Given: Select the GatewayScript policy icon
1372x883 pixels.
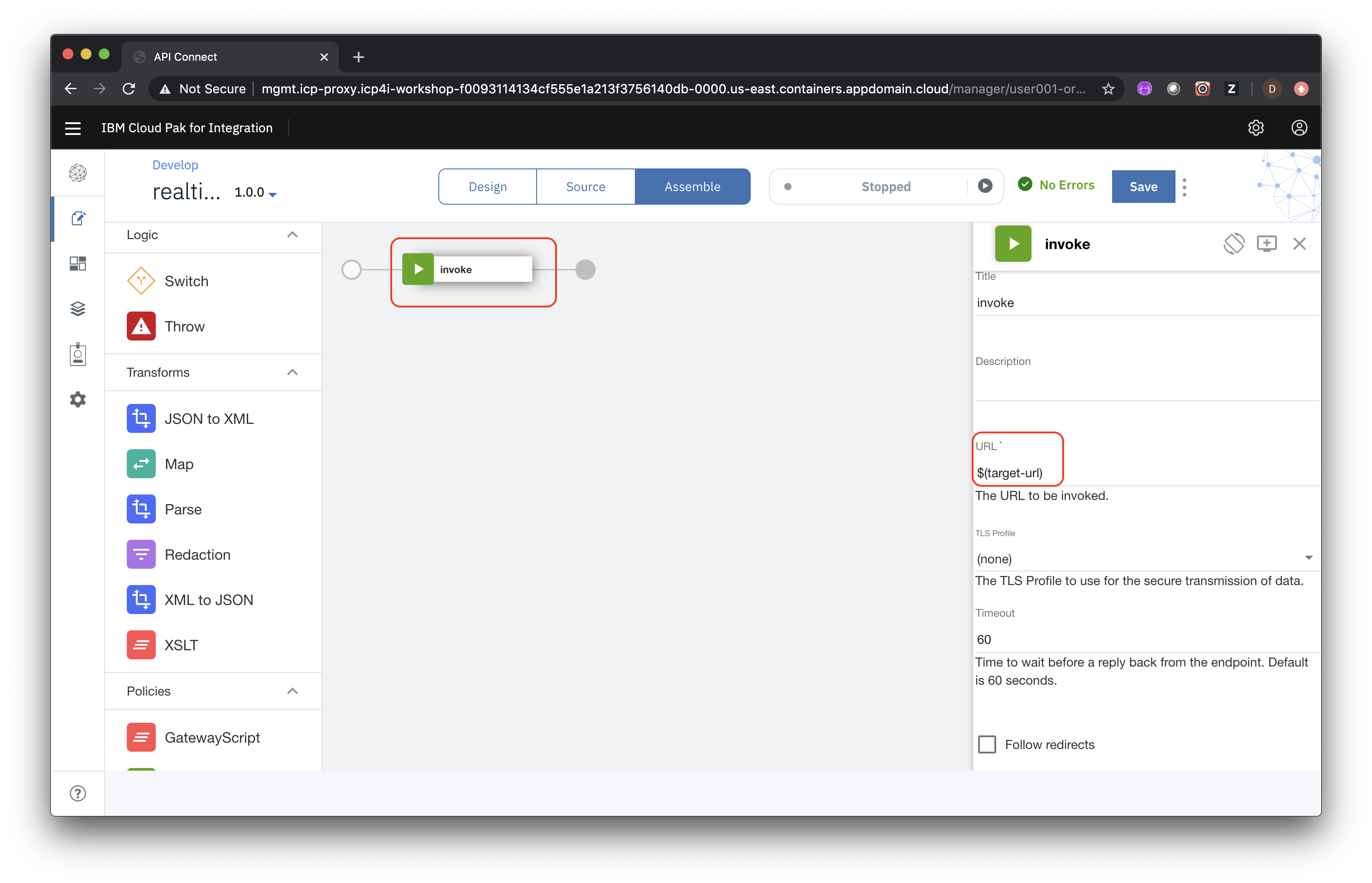Looking at the screenshot, I should pyautogui.click(x=140, y=737).
